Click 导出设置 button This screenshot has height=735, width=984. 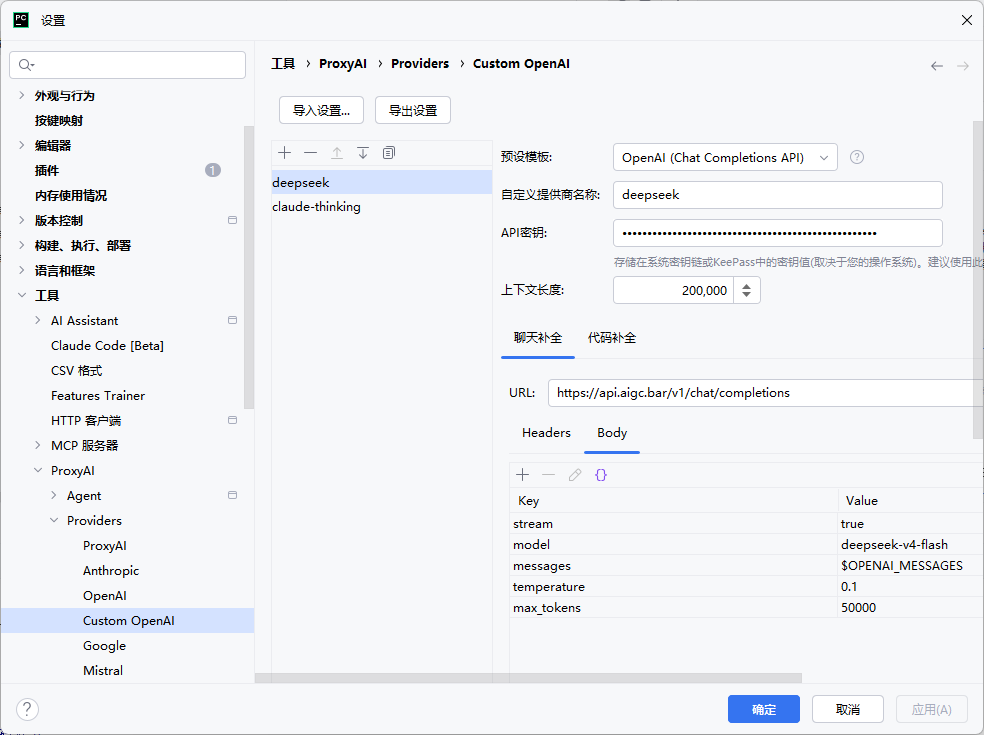413,110
